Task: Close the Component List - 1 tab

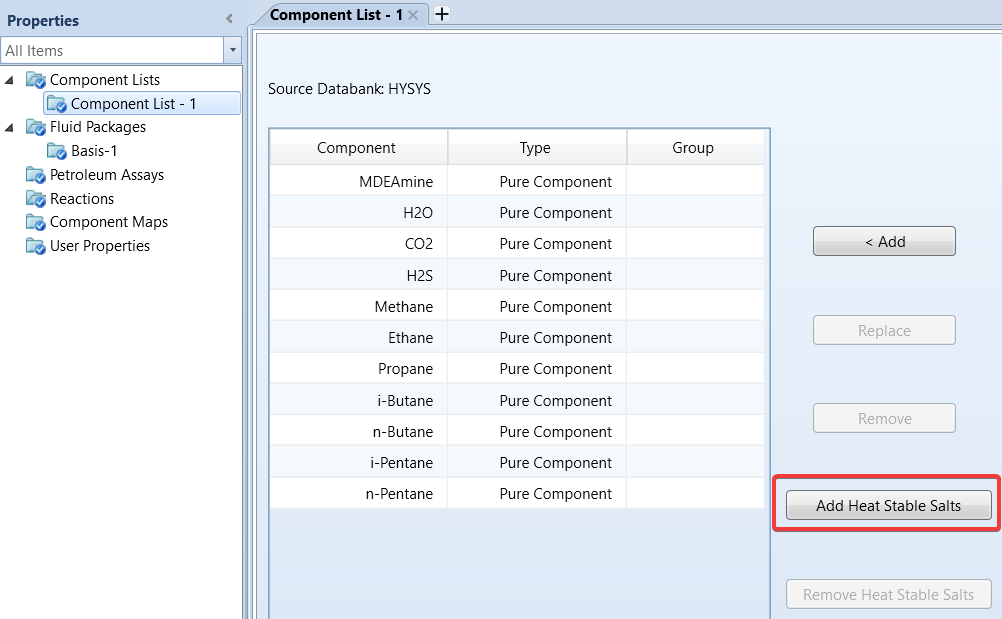Action: [x=413, y=15]
